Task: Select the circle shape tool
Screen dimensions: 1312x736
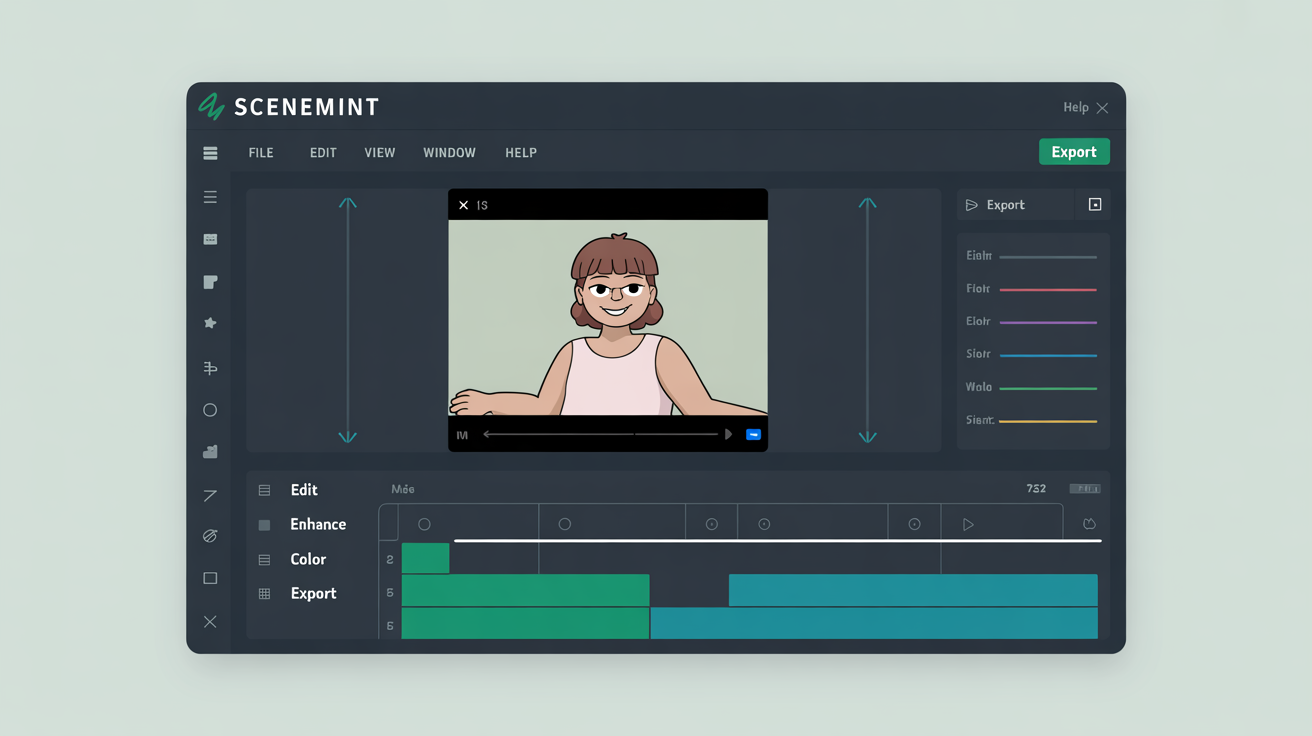Action: tap(210, 410)
